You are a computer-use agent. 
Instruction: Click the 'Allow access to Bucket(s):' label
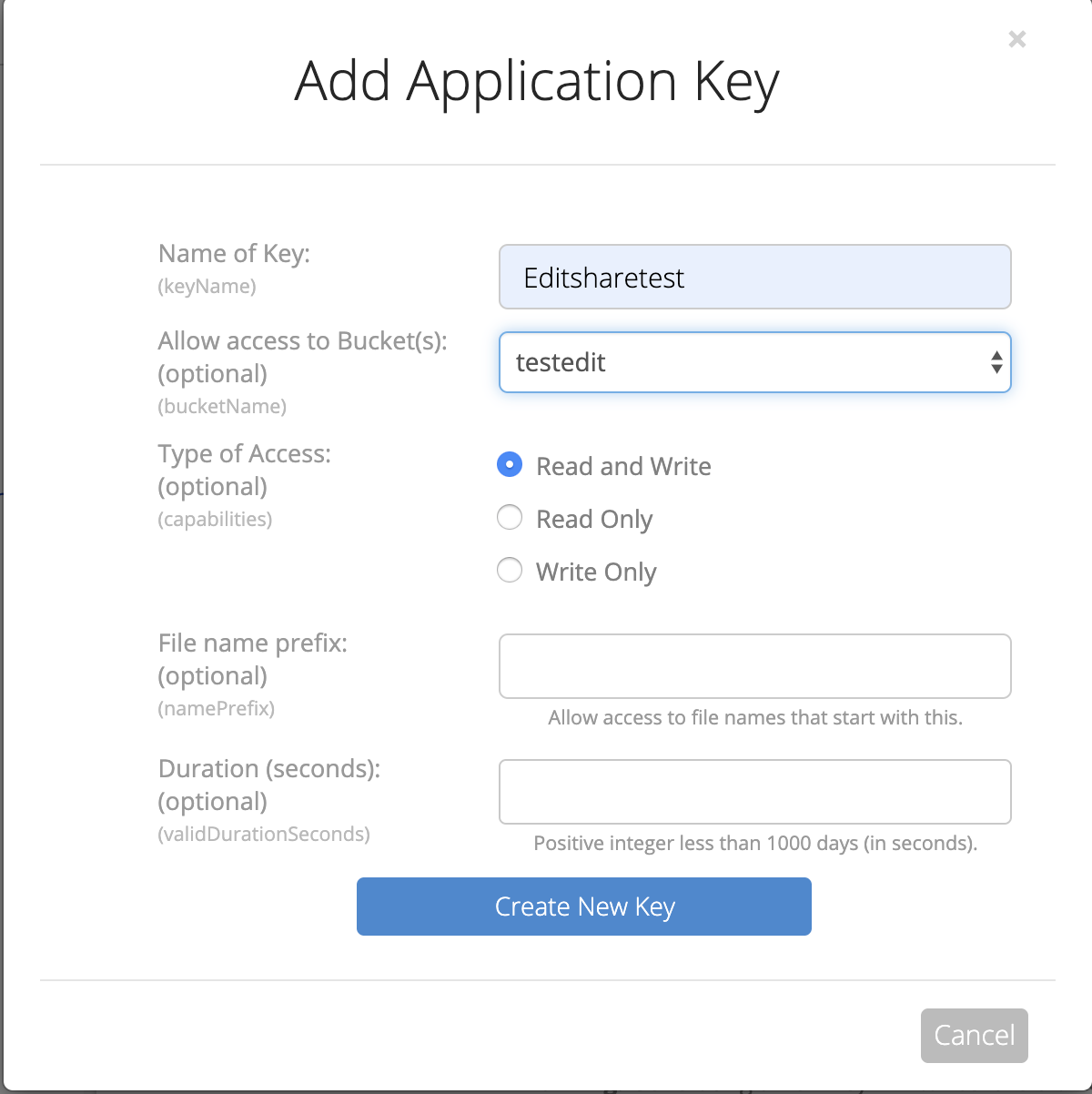tap(302, 340)
